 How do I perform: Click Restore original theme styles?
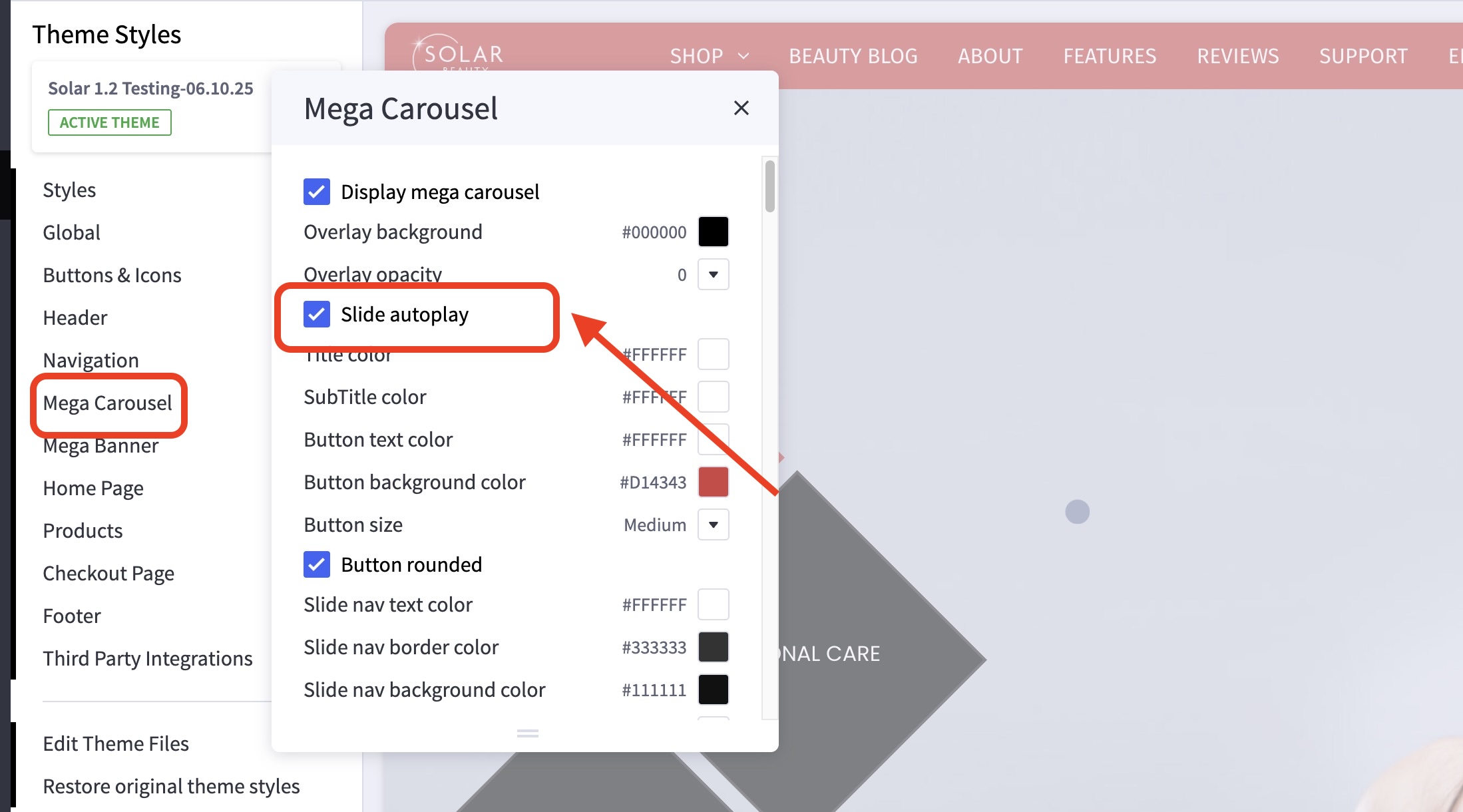point(171,786)
